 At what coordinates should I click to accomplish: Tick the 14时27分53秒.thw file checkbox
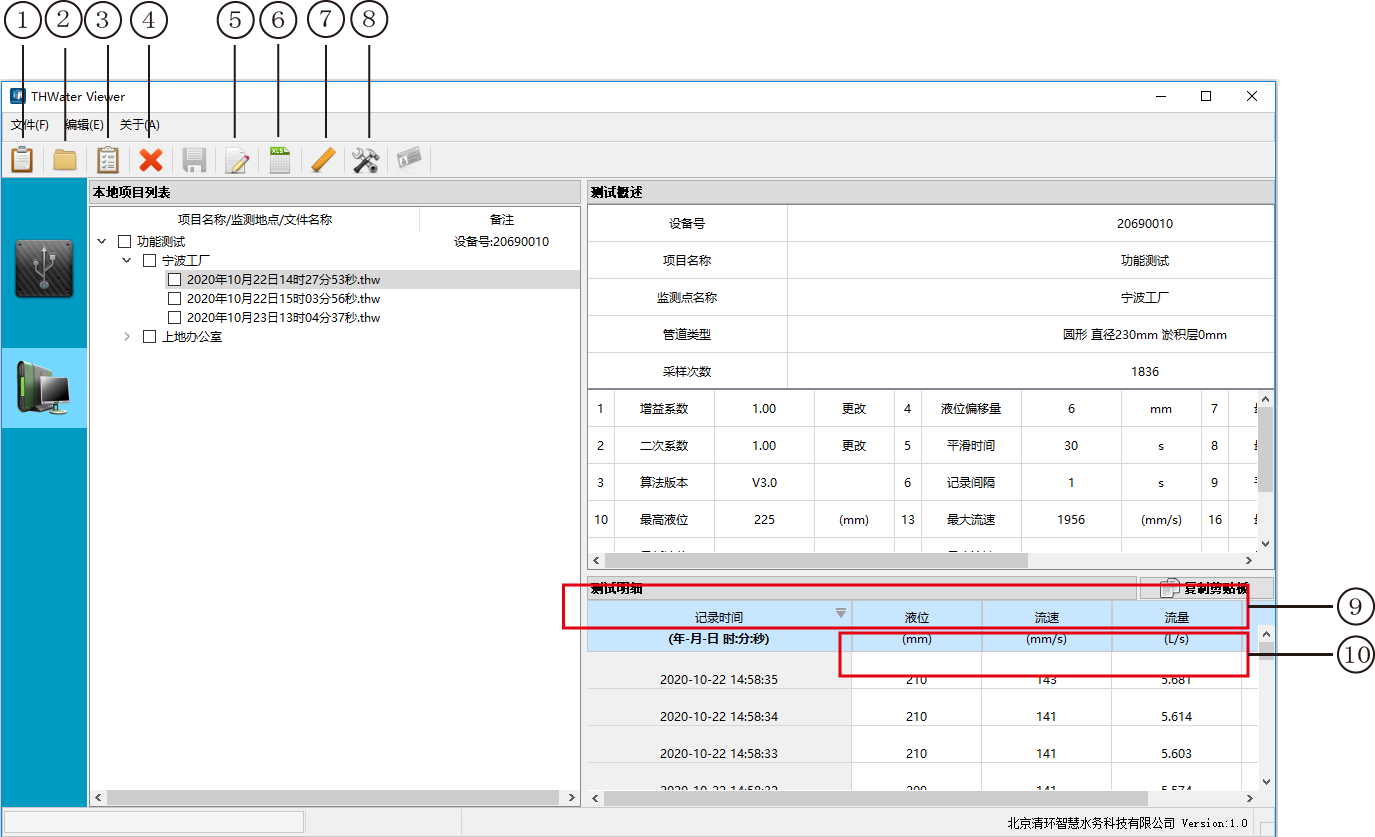pos(175,279)
